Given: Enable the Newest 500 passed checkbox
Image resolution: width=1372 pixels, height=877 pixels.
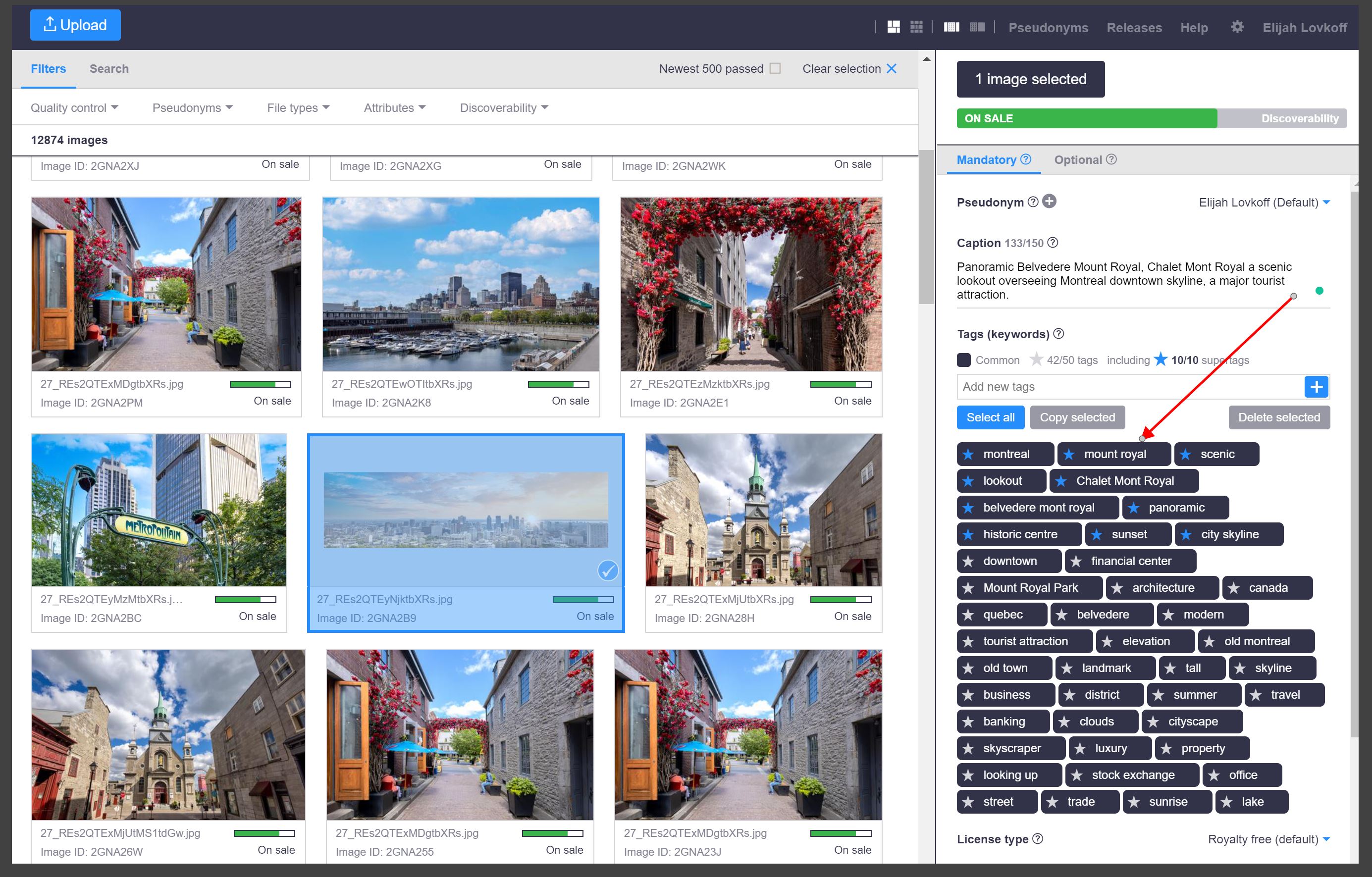Looking at the screenshot, I should coord(776,68).
